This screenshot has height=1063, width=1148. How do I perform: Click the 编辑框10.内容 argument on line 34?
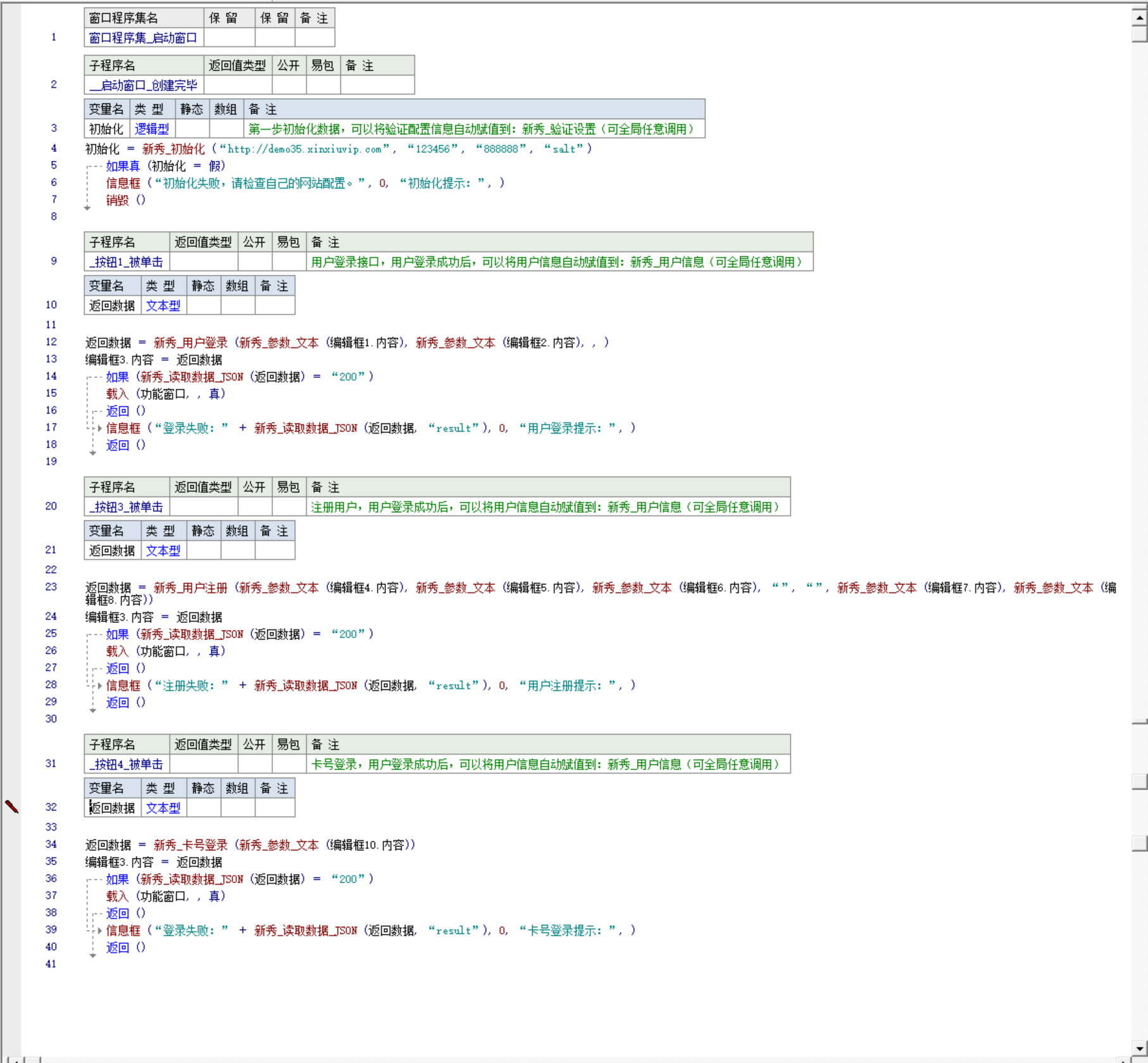[x=368, y=845]
